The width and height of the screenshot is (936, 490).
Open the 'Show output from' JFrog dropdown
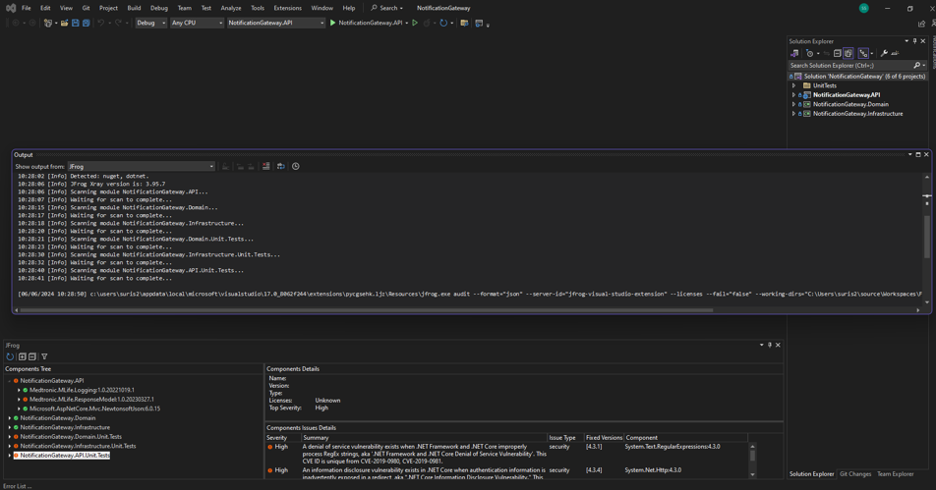(140, 166)
